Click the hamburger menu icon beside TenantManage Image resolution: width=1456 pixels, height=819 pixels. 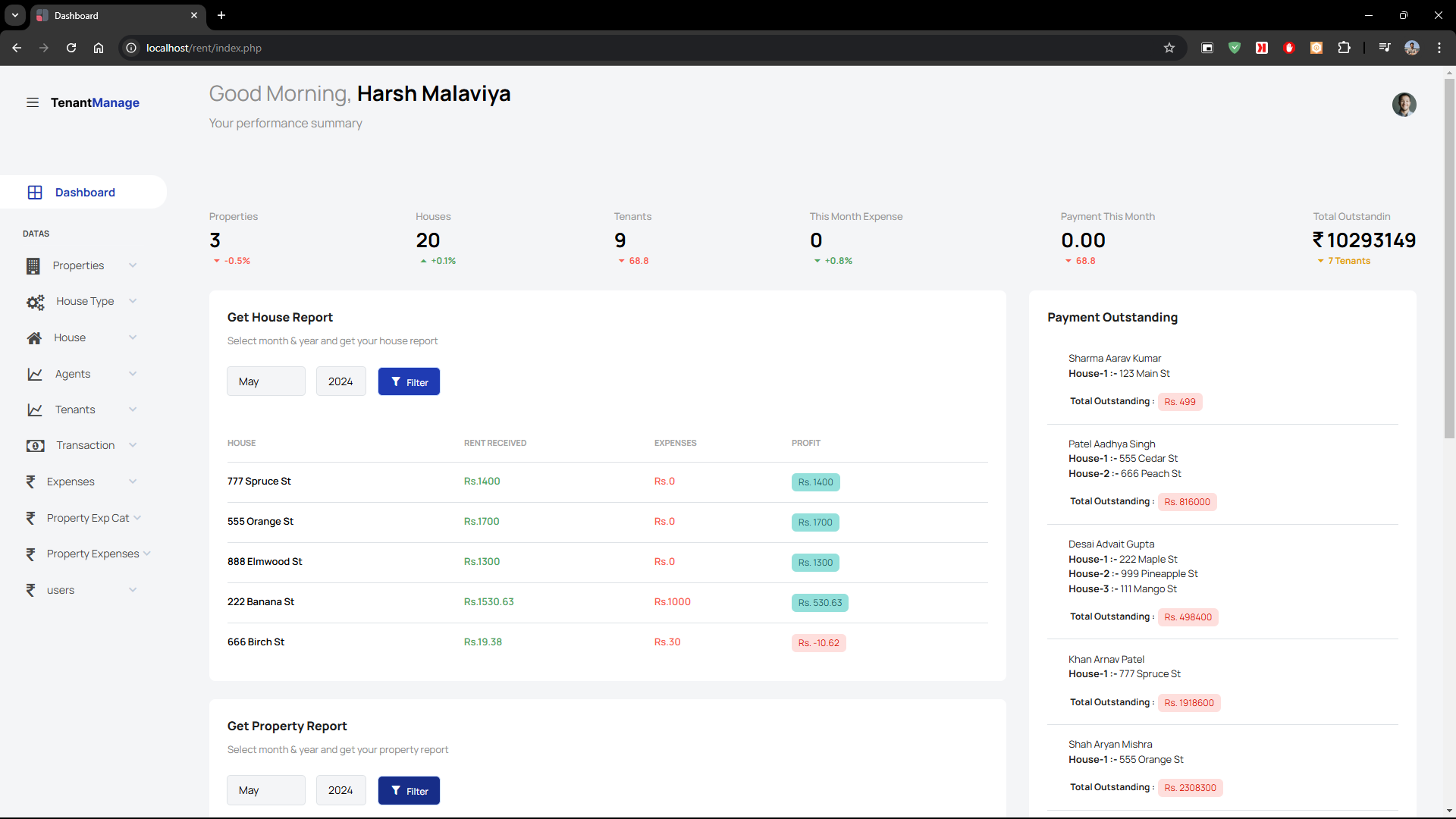click(33, 102)
